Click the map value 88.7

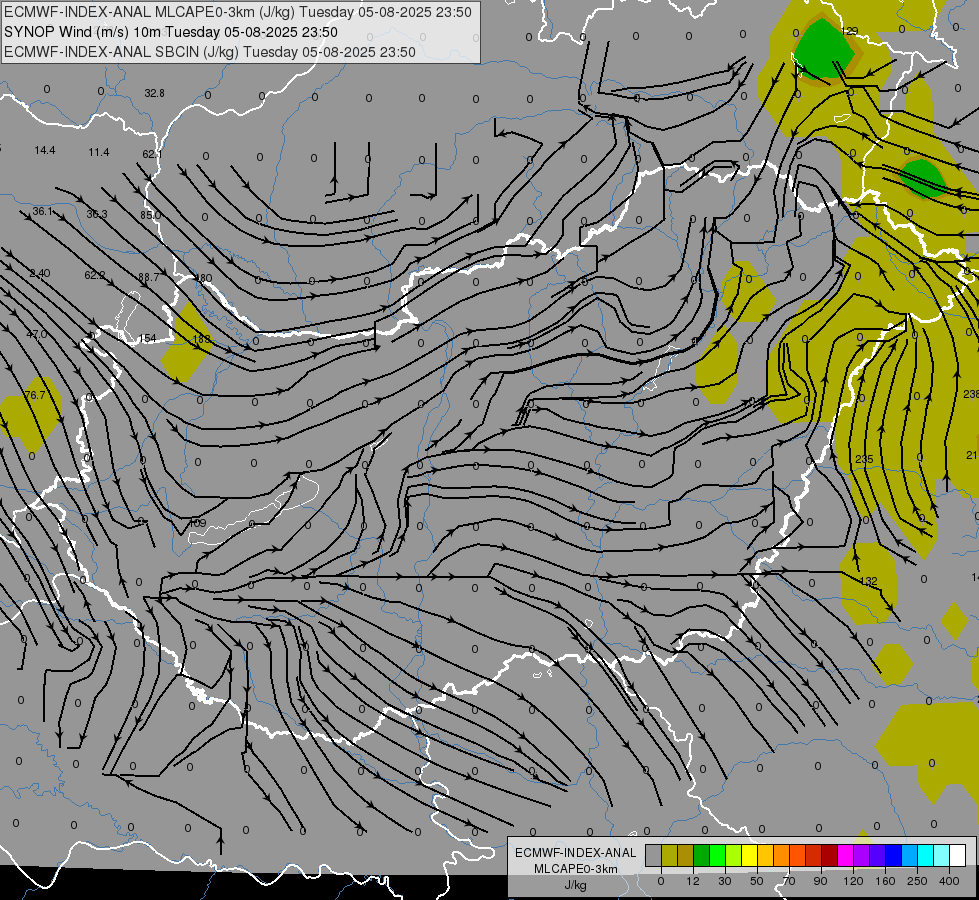[149, 277]
